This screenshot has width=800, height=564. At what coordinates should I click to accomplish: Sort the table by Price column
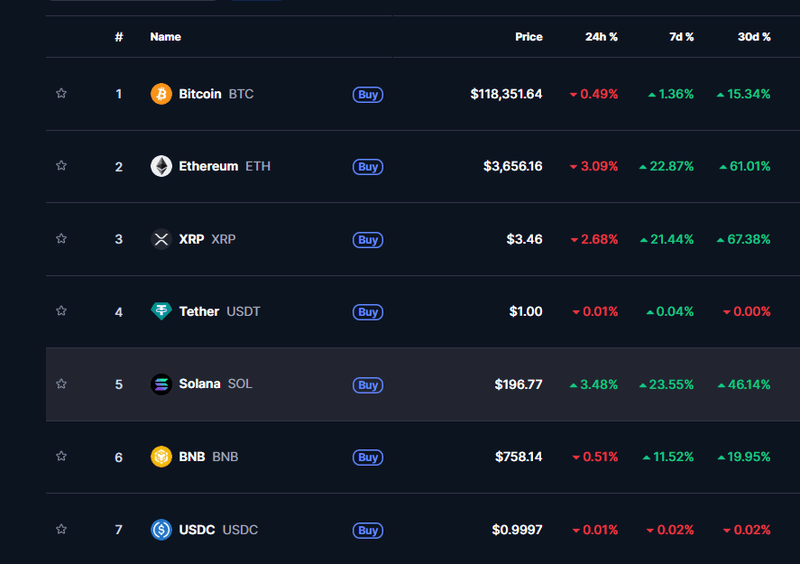point(528,37)
